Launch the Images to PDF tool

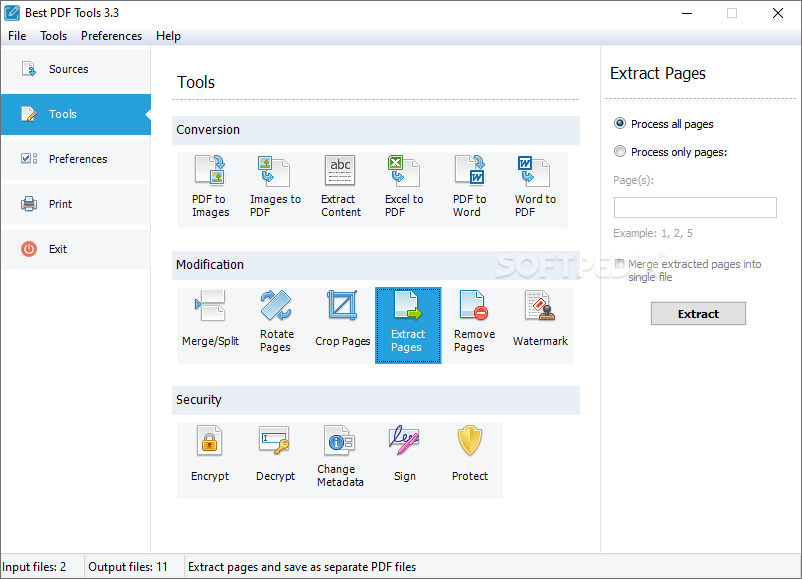(x=275, y=190)
